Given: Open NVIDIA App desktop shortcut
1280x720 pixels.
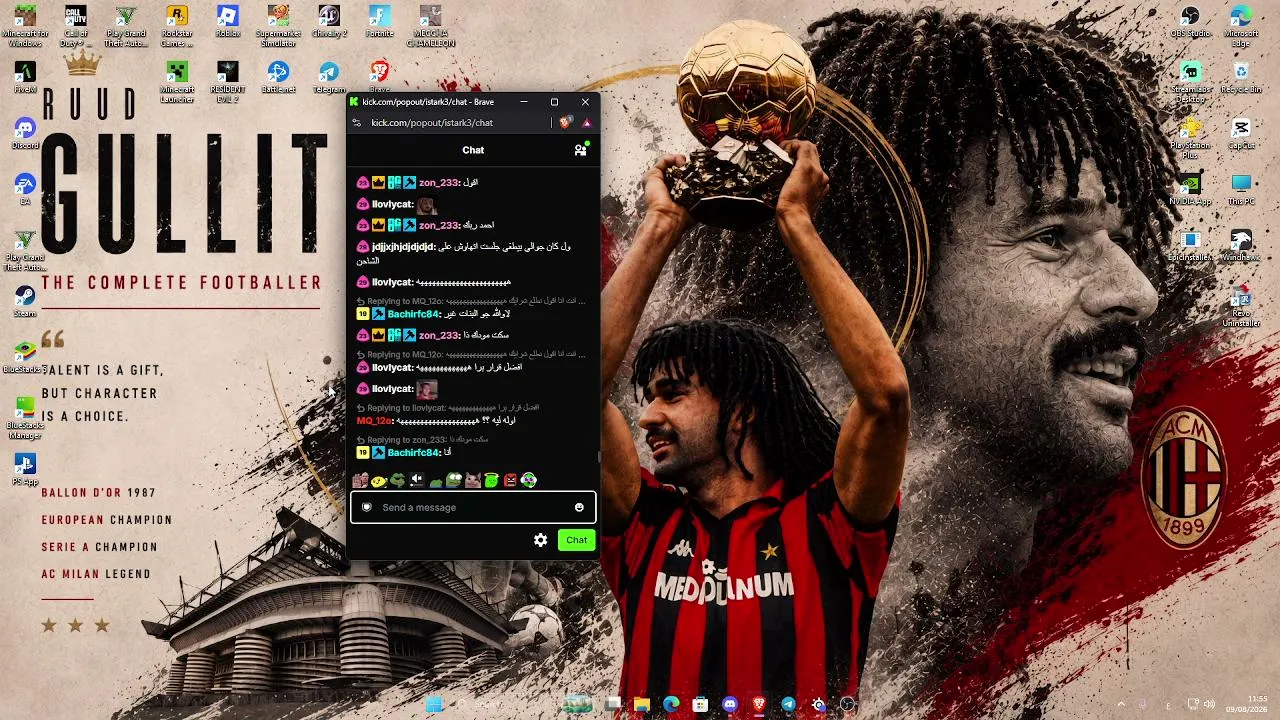Looking at the screenshot, I should click(x=1190, y=189).
